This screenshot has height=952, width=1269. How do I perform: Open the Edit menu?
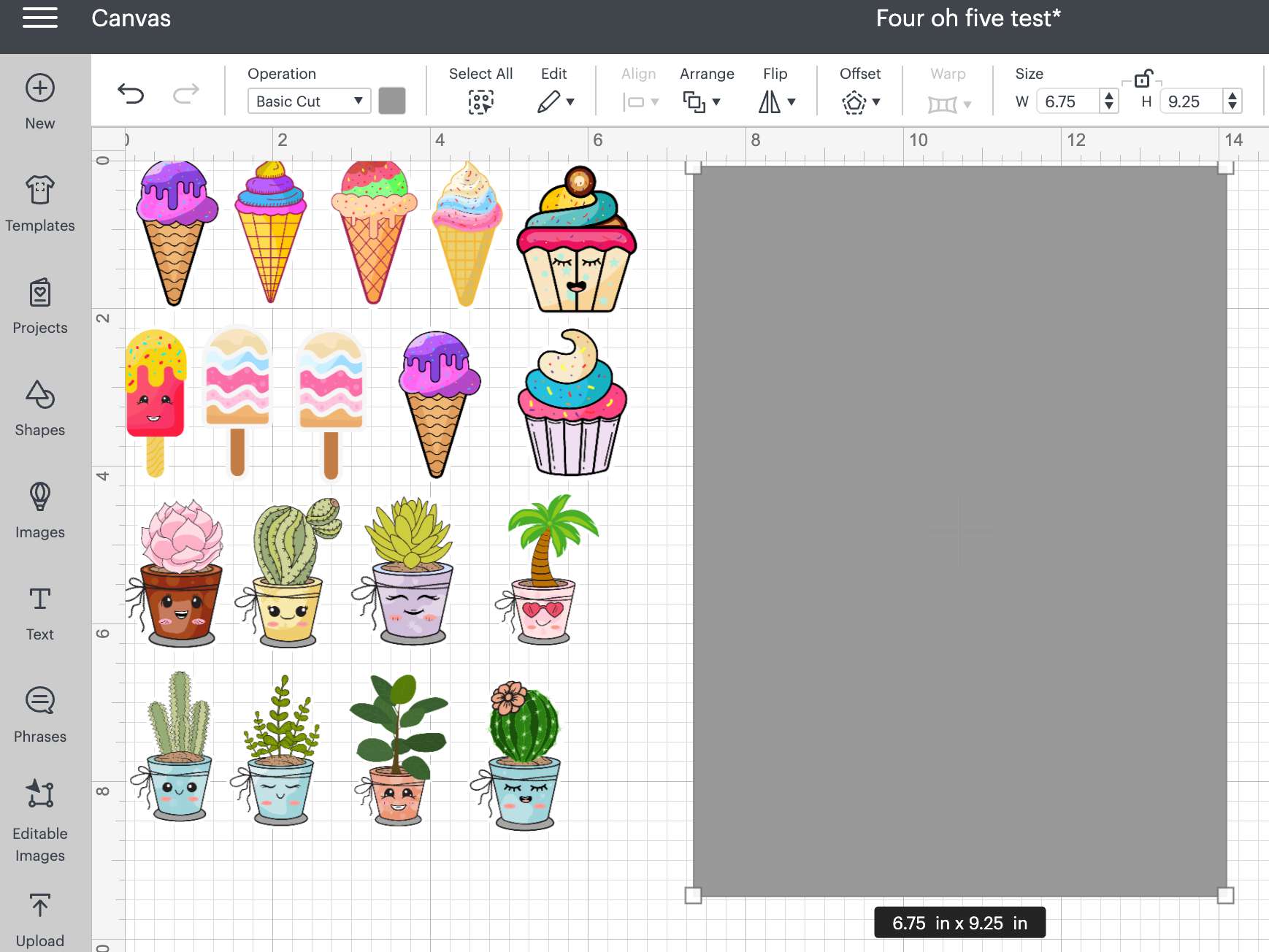(x=555, y=101)
